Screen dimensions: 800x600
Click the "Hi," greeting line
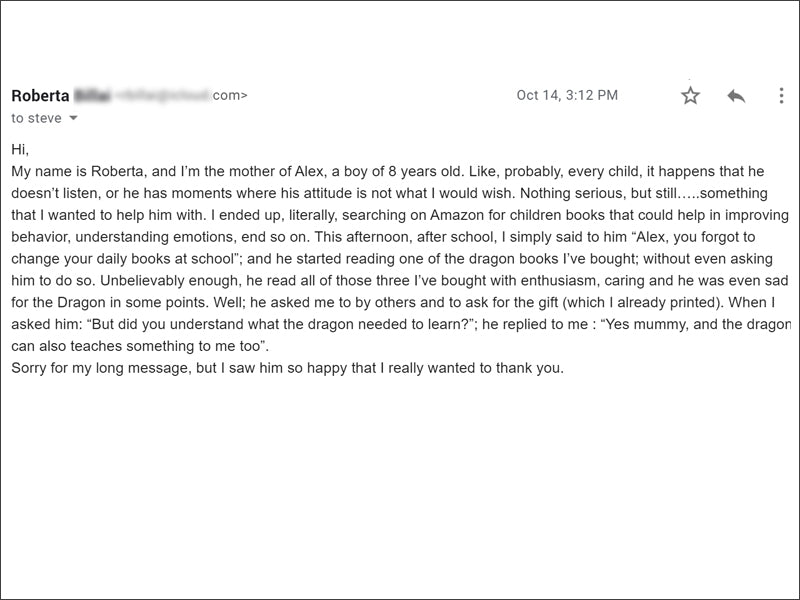pos(20,149)
